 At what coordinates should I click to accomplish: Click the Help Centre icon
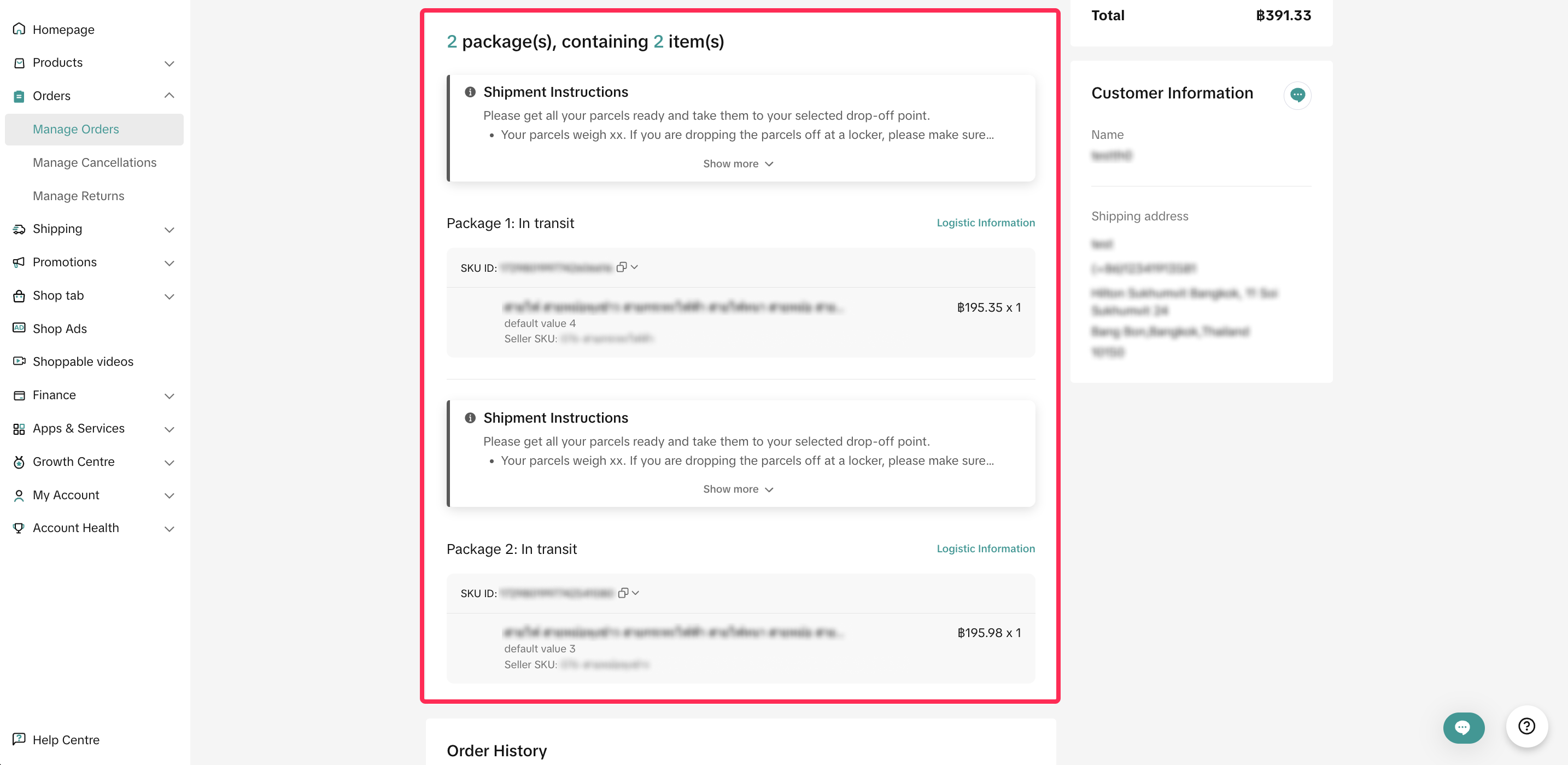19,739
